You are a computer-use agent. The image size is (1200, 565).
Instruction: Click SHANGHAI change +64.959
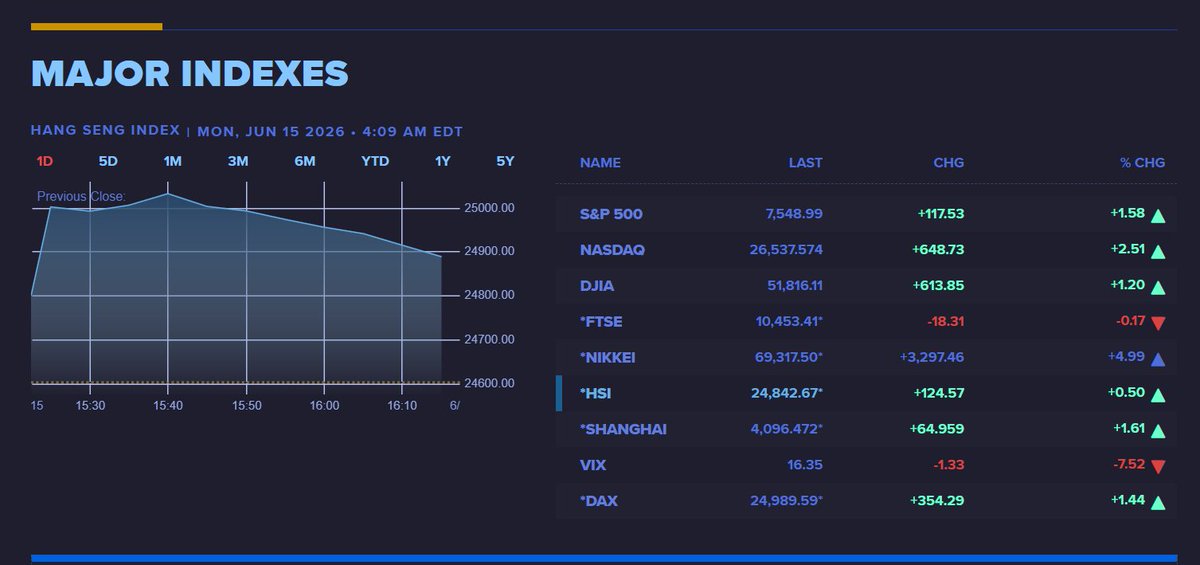[939, 430]
